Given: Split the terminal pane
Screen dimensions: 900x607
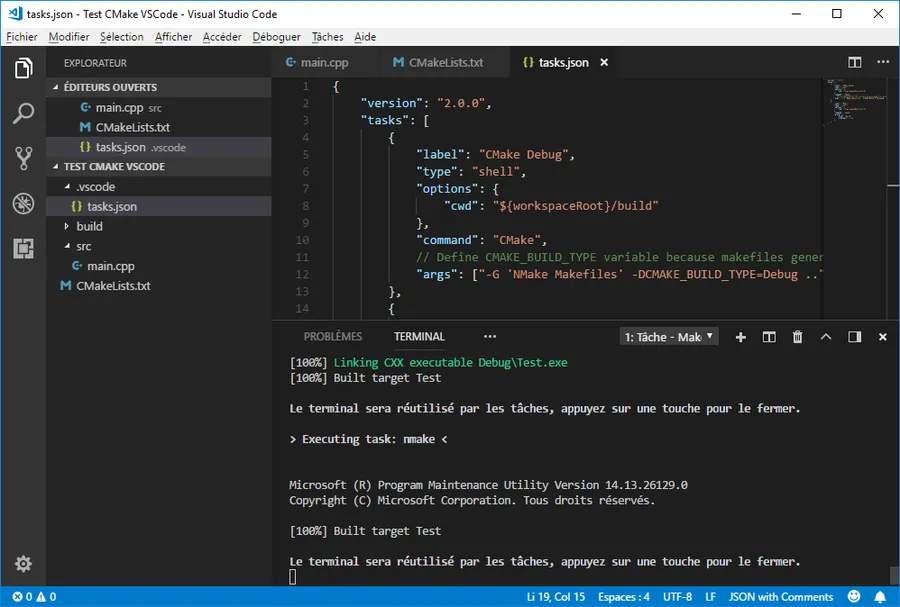Looking at the screenshot, I should [x=769, y=337].
